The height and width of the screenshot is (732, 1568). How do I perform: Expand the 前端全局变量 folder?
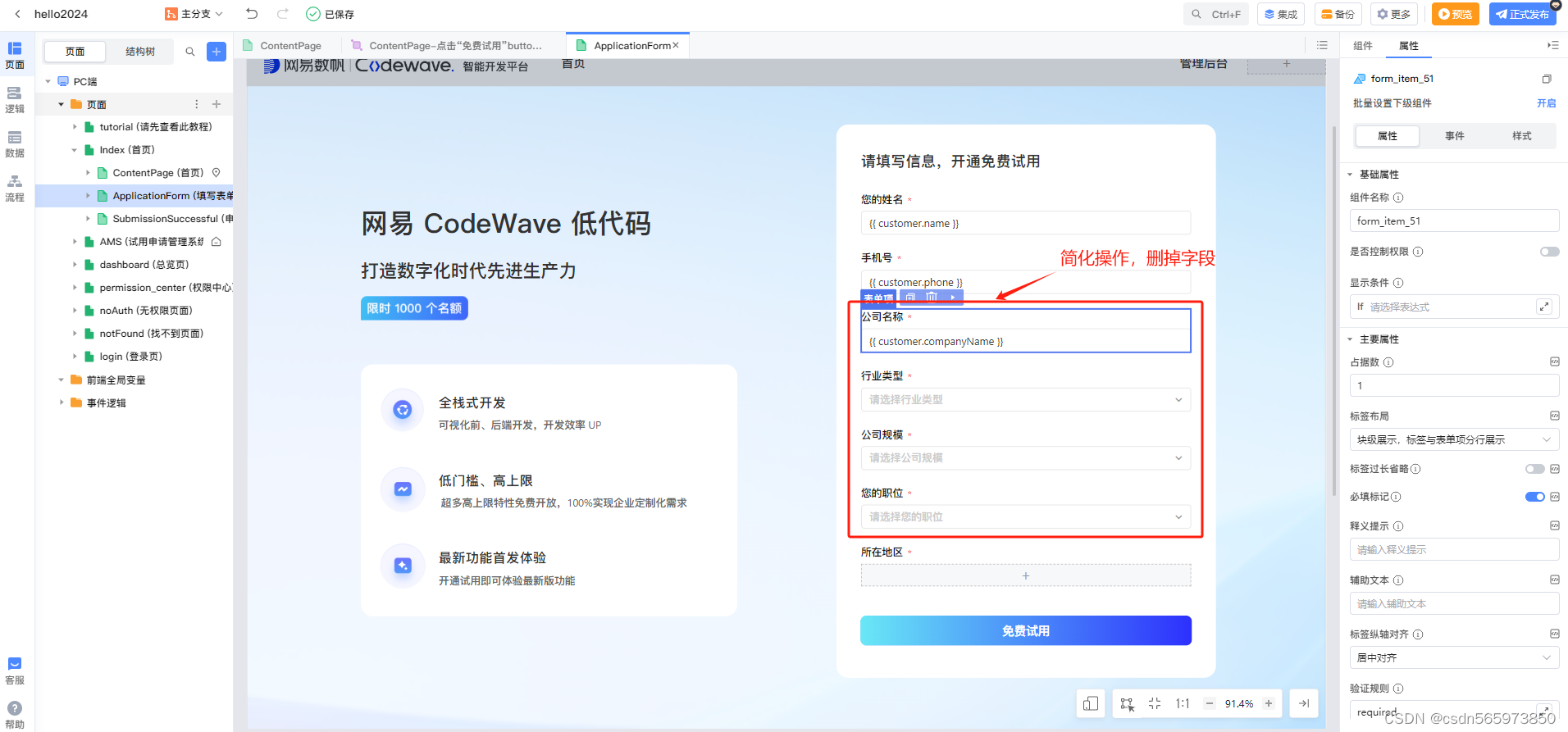[x=62, y=380]
